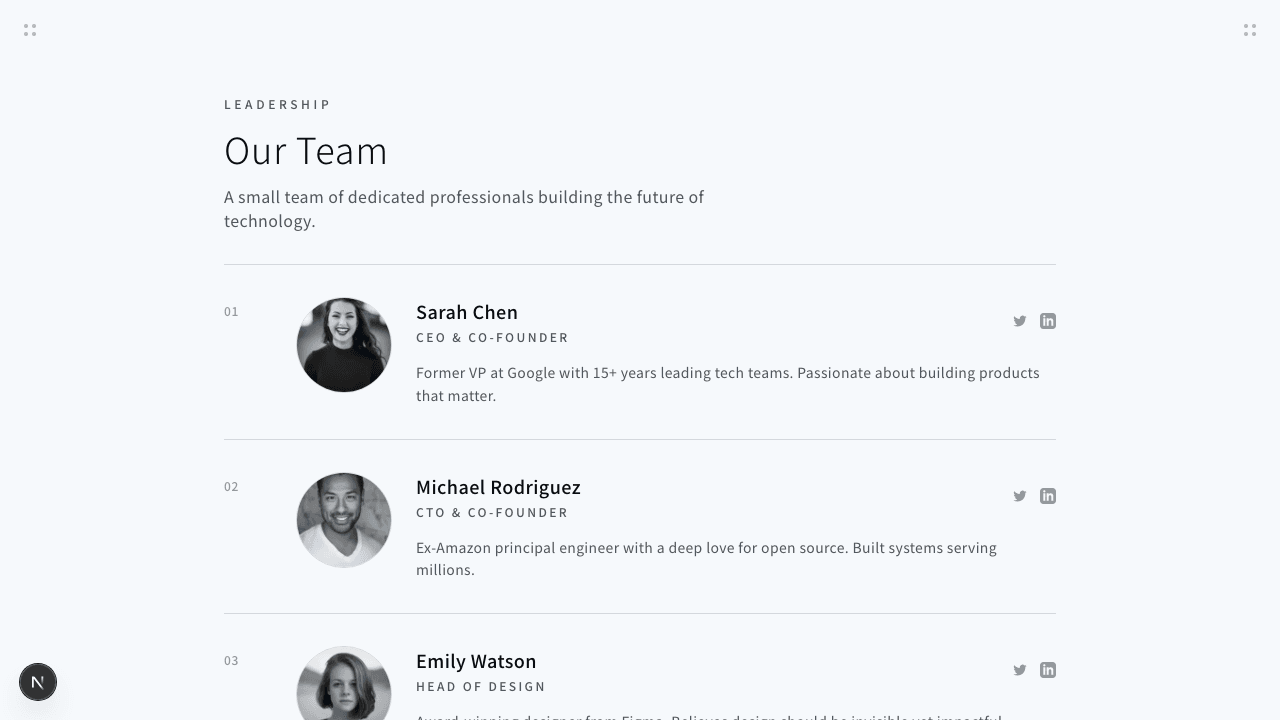The image size is (1280, 720).
Task: Click Emily Watson's profile photo
Action: (344, 687)
